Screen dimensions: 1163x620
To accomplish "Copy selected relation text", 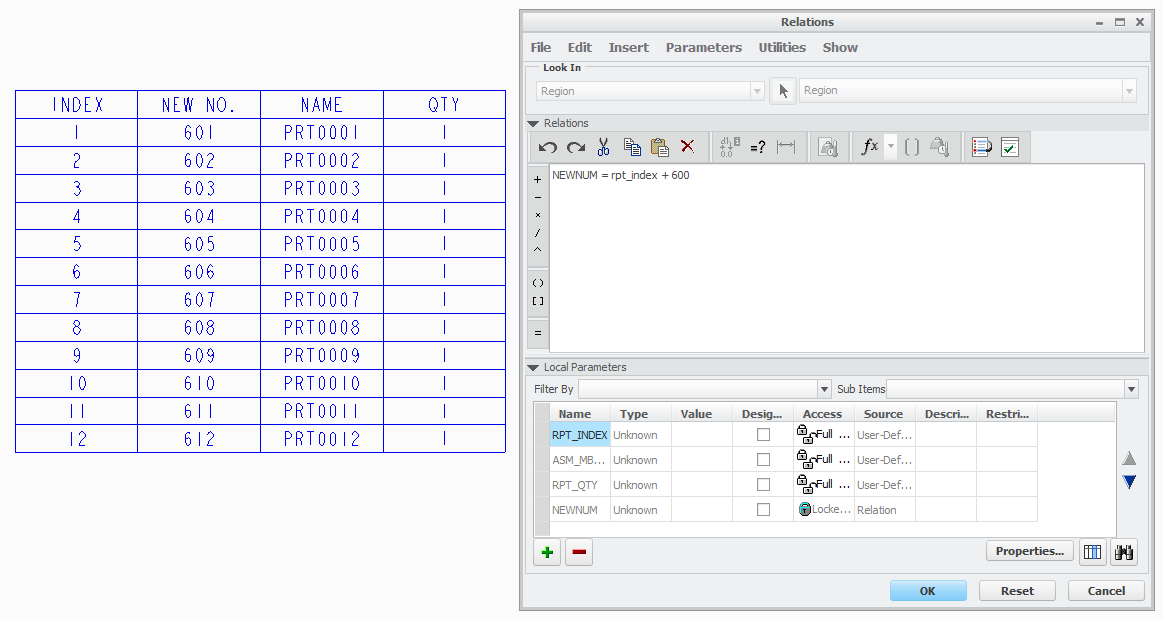I will click(x=632, y=147).
